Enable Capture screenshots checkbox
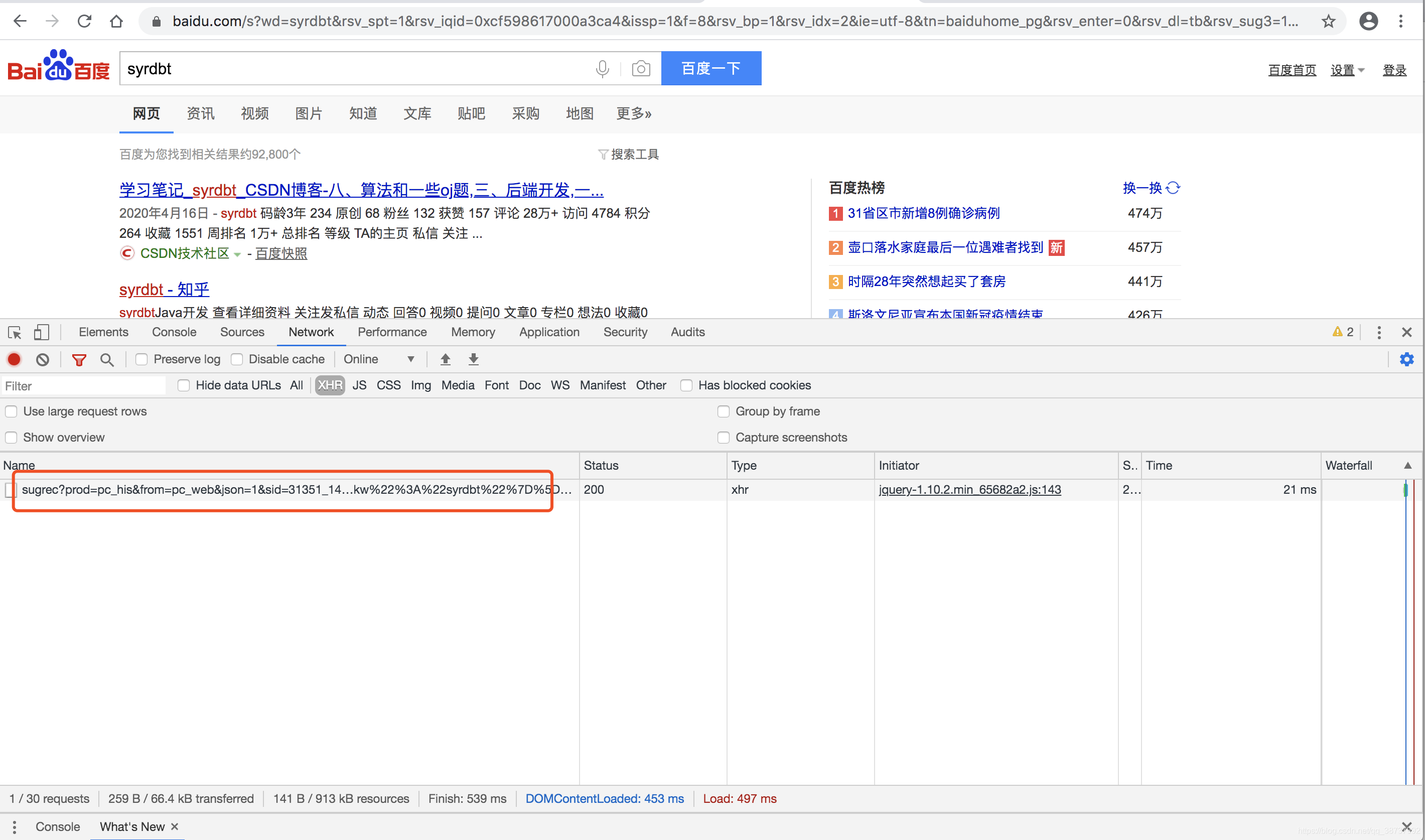Screen dimensions: 1425x840 pos(723,438)
